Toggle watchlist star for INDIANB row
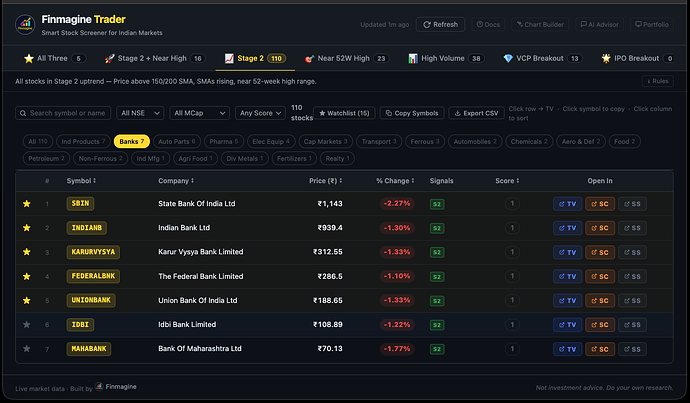690x403 pixels. 27,228
